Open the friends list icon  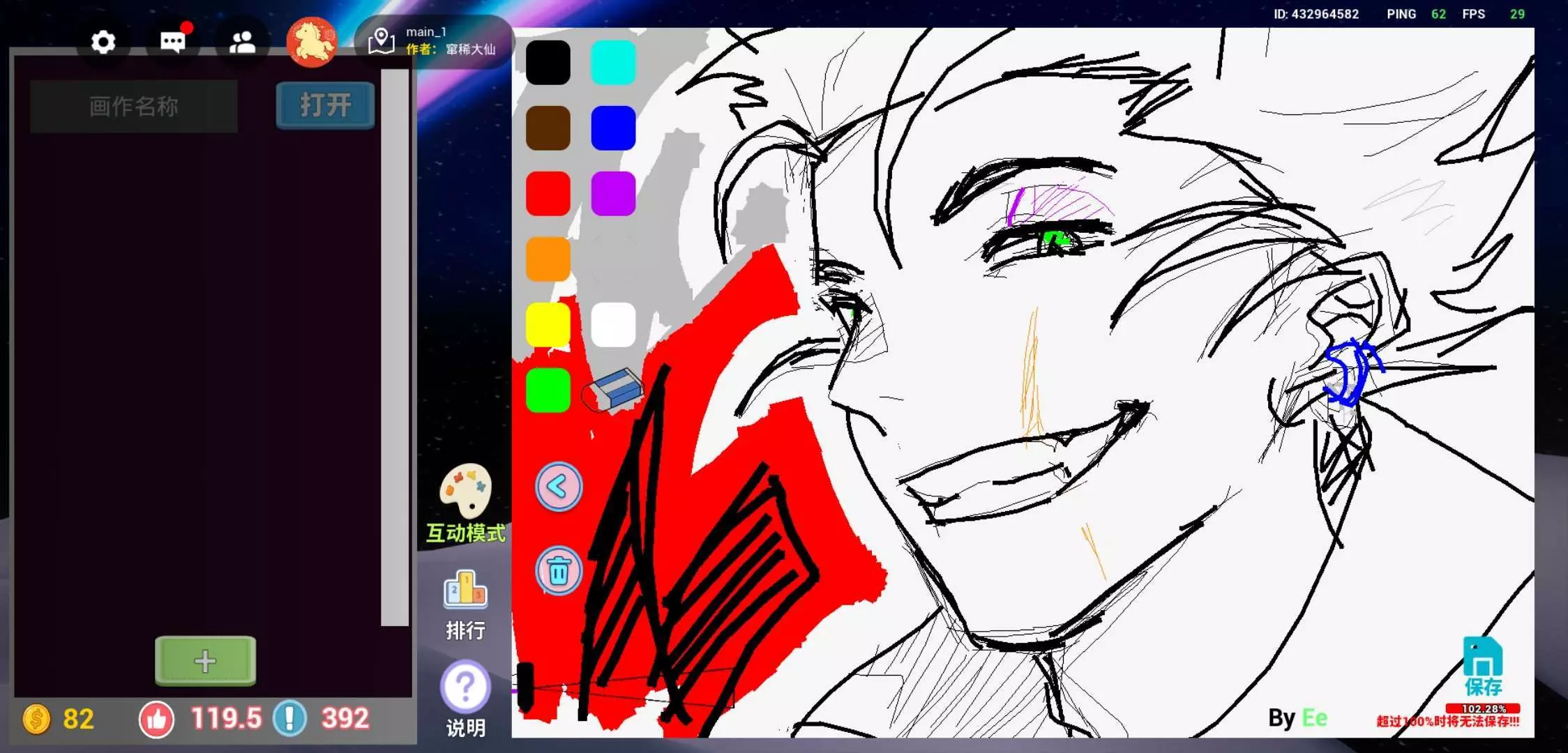click(242, 43)
